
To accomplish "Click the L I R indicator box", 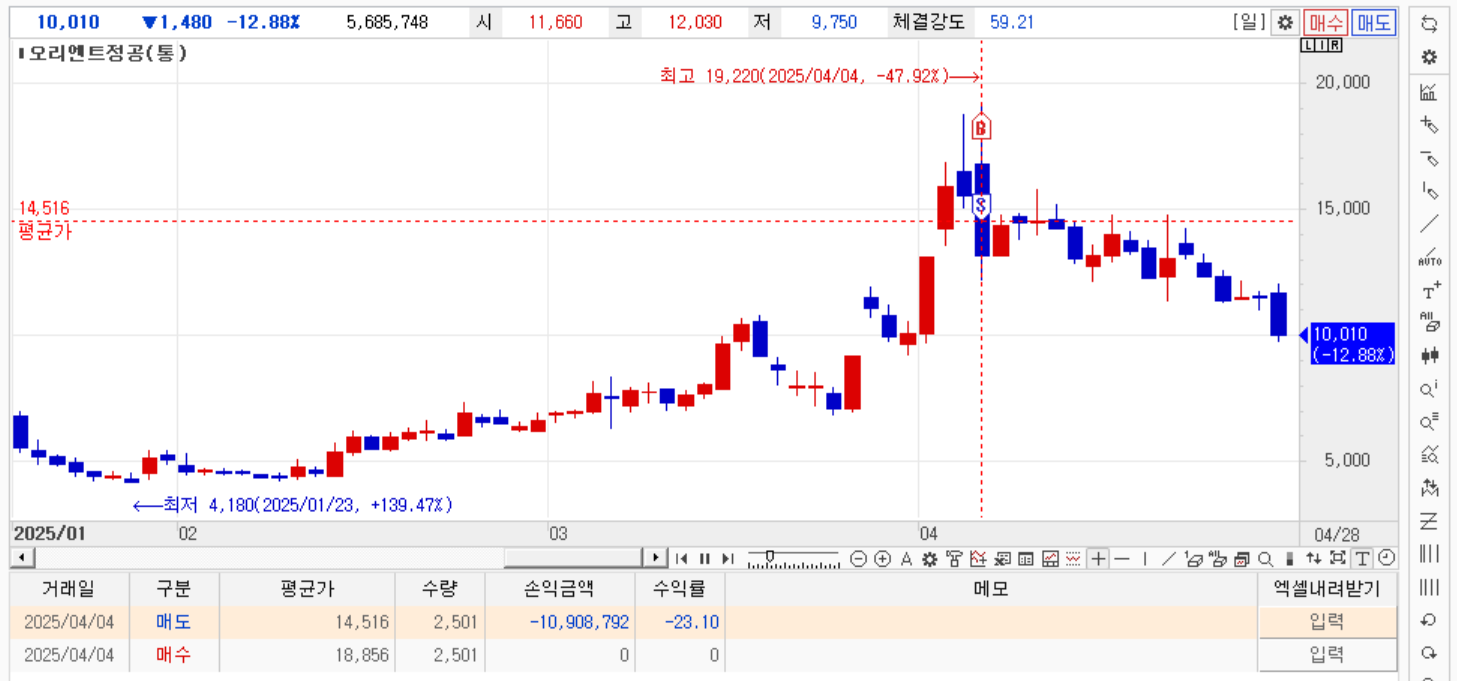I will click(x=1321, y=45).
